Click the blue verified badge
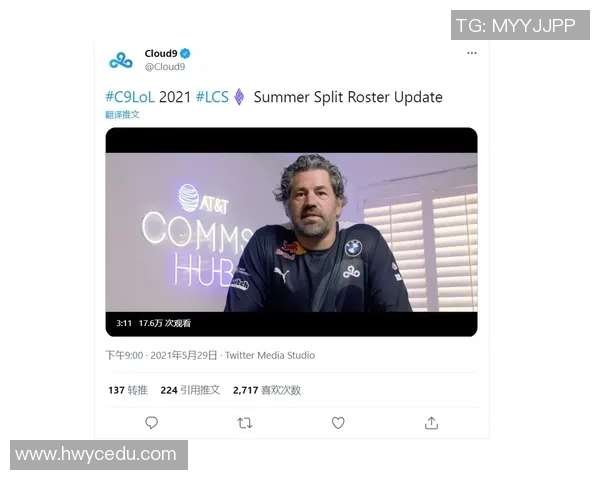Image resolution: width=600 pixels, height=480 pixels. pos(185,54)
